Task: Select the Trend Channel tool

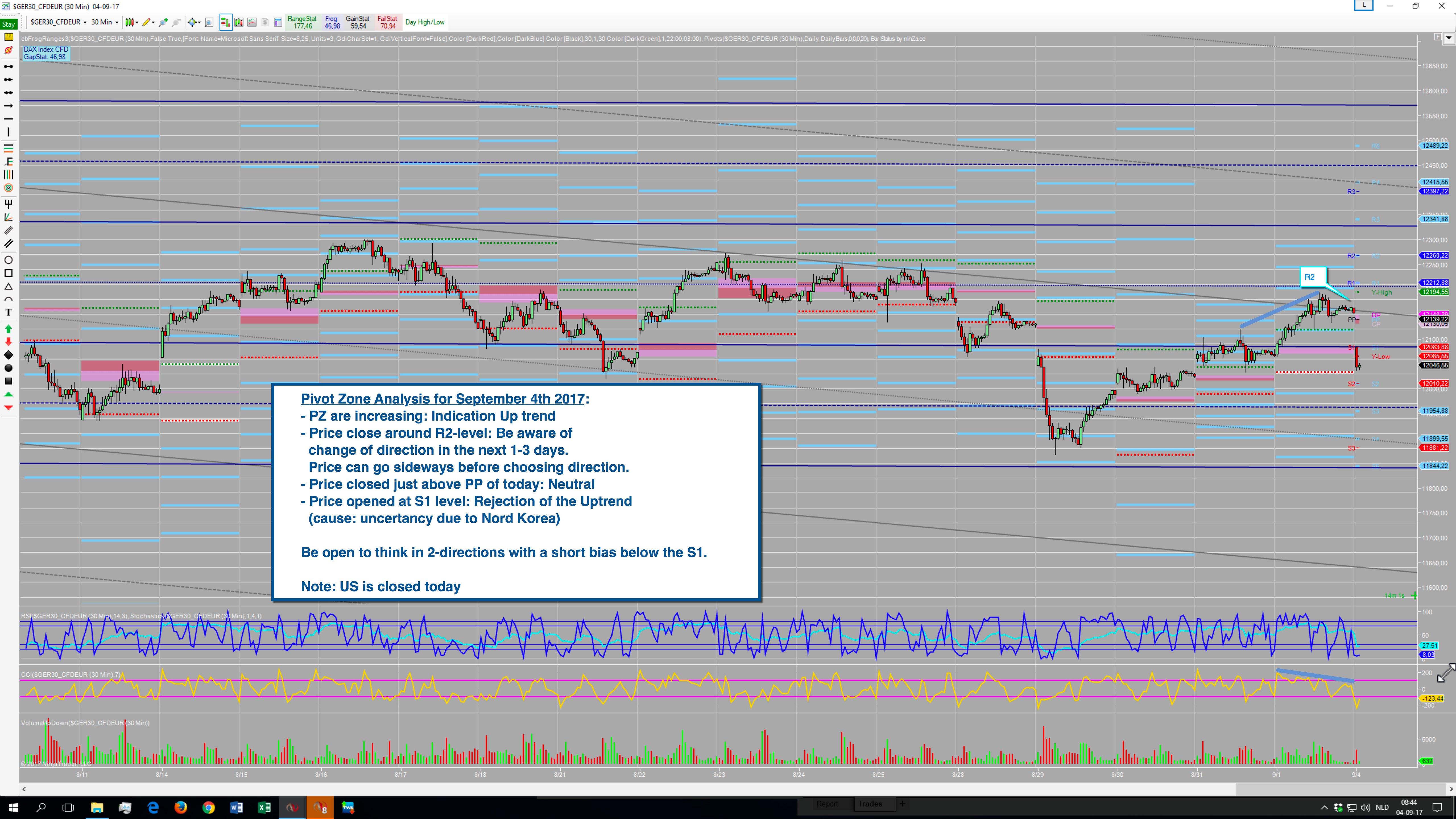Action: 9,244
